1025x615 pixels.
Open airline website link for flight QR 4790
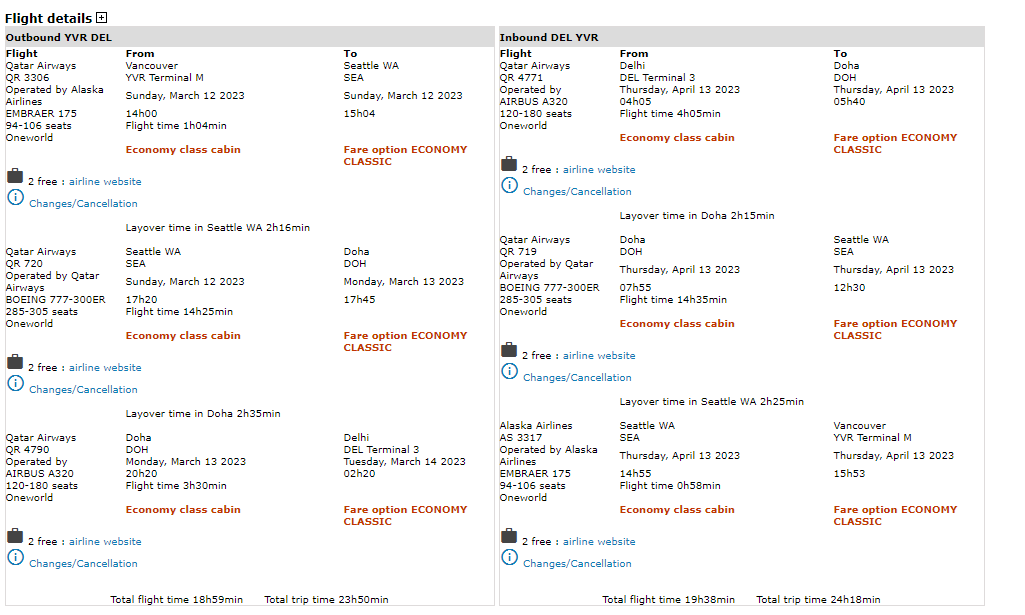coord(105,542)
